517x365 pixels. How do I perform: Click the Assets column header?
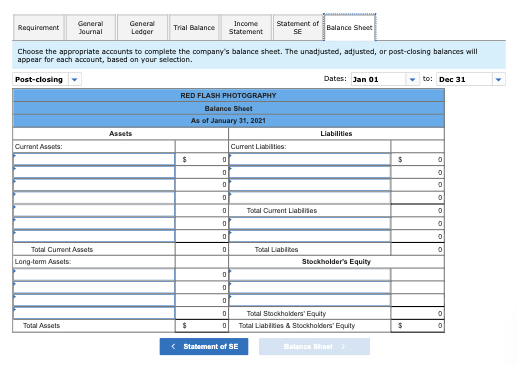click(x=121, y=134)
